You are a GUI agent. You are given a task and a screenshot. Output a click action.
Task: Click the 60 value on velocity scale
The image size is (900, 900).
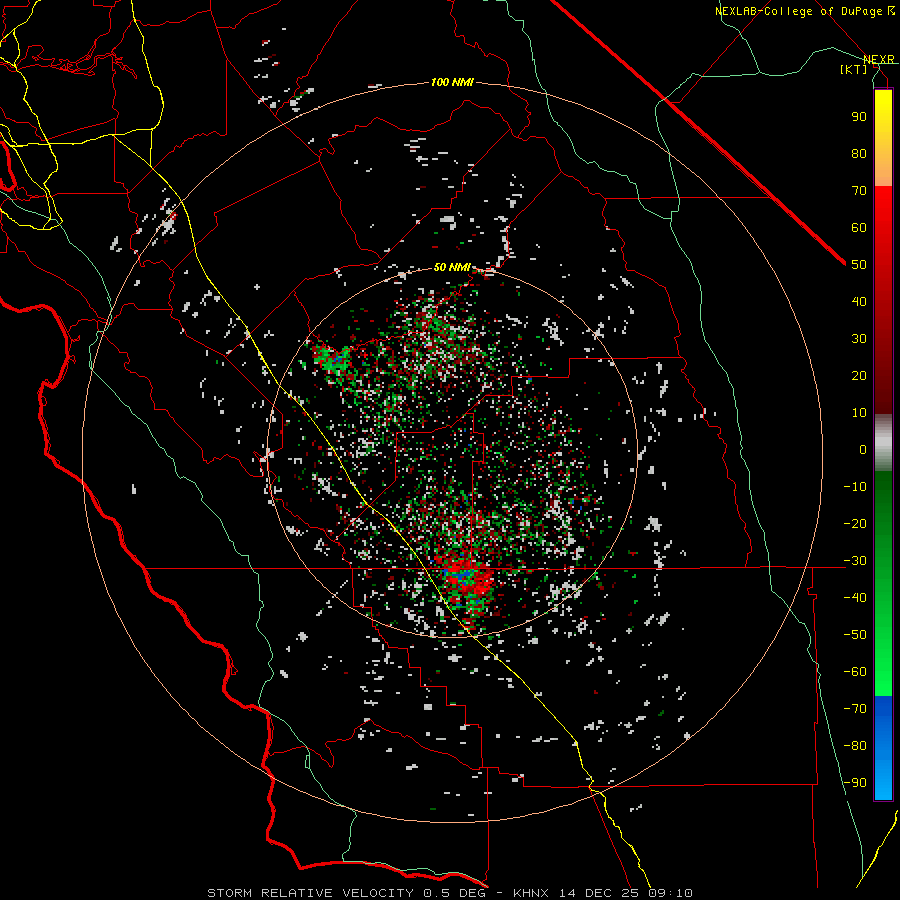859,227
